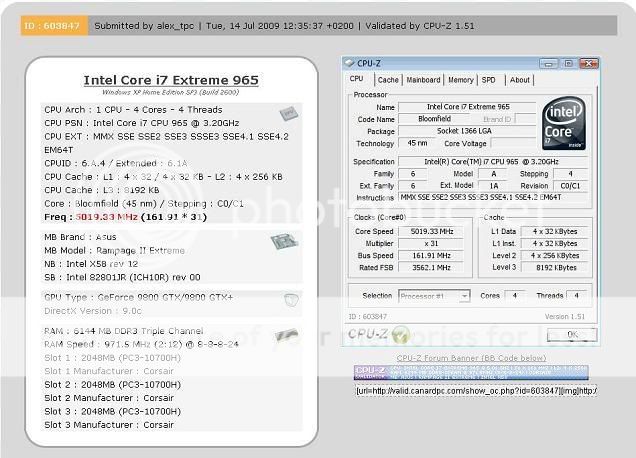This screenshot has width=636, height=458.
Task: Click the NB : Intel X58 rev 12 line
Action: pyautogui.click(x=91, y=264)
